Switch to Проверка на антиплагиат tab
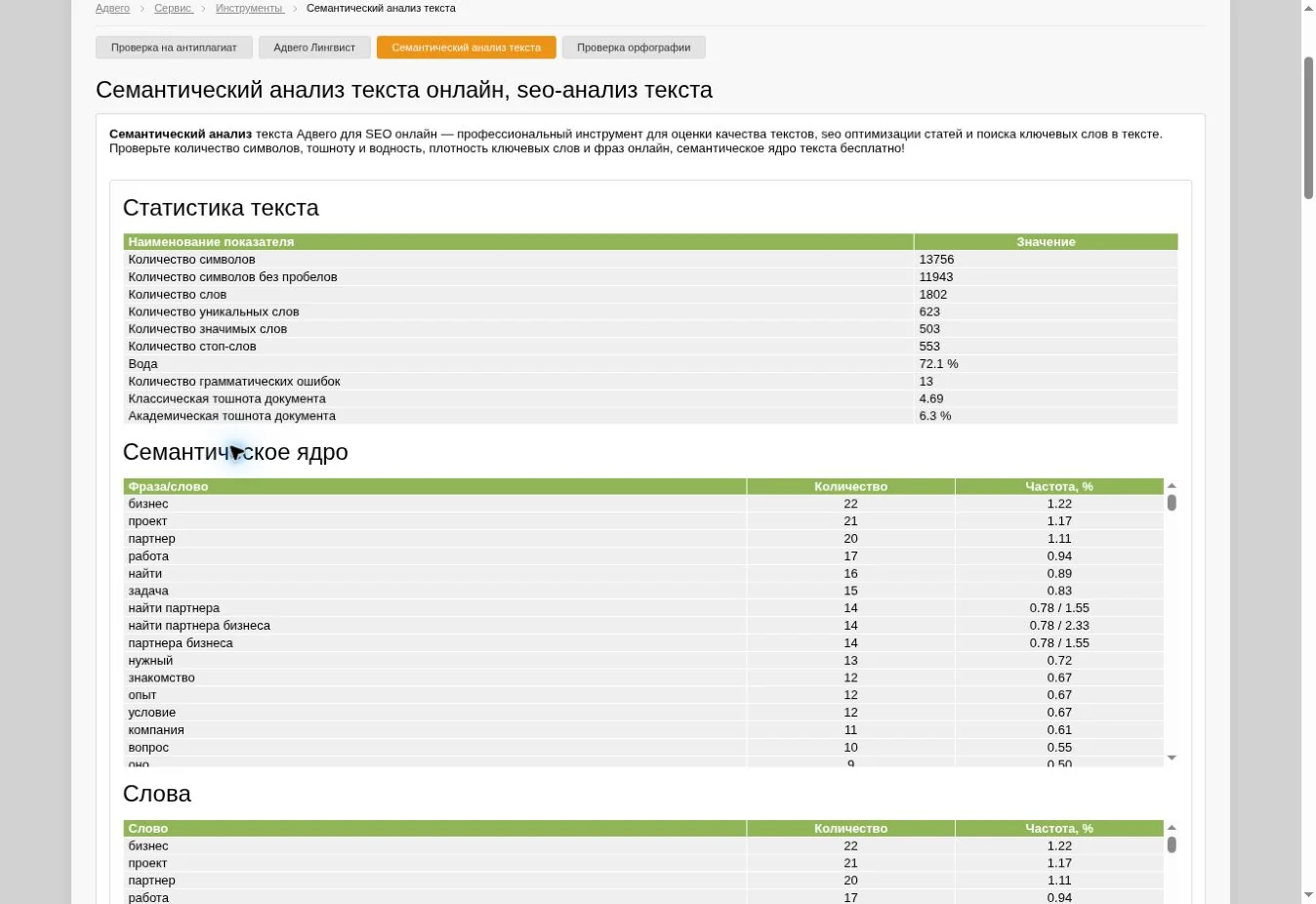The width and height of the screenshot is (1316, 904). click(174, 47)
